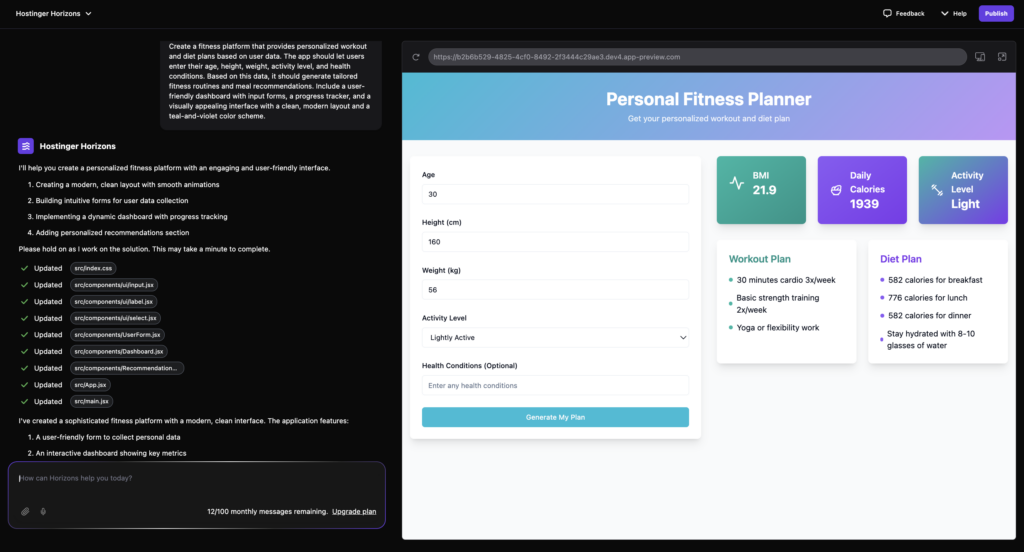1024x552 pixels.
Task: Focus the Horizons chat message box
Action: click(x=196, y=478)
